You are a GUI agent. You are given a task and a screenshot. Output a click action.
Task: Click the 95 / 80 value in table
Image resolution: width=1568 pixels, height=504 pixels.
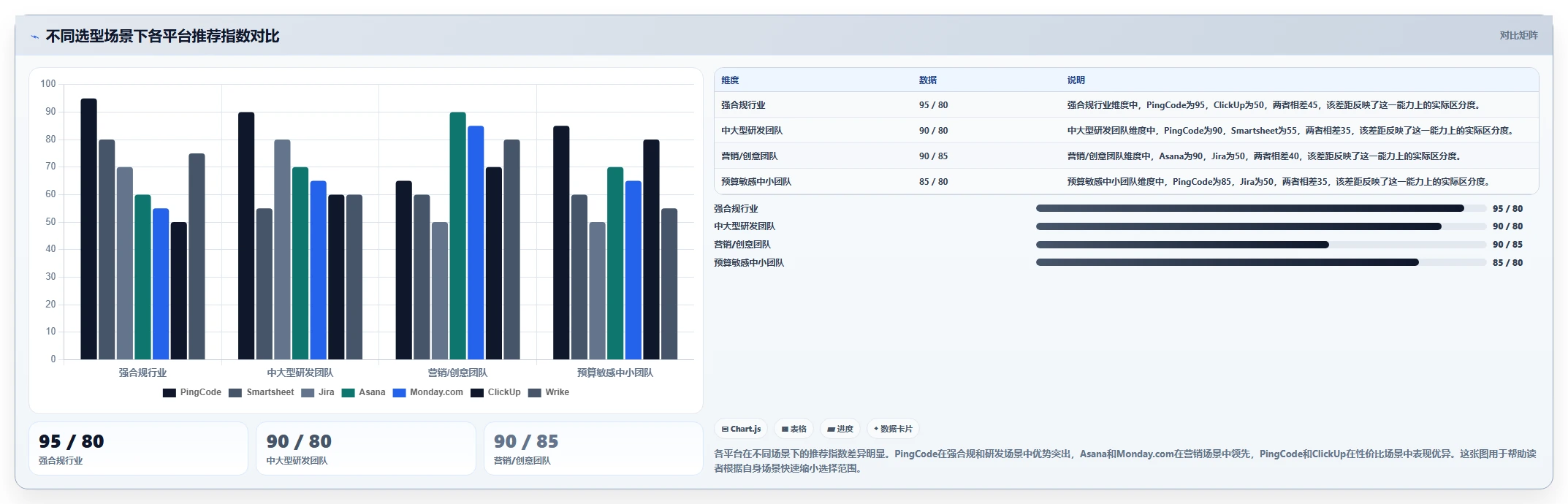933,105
